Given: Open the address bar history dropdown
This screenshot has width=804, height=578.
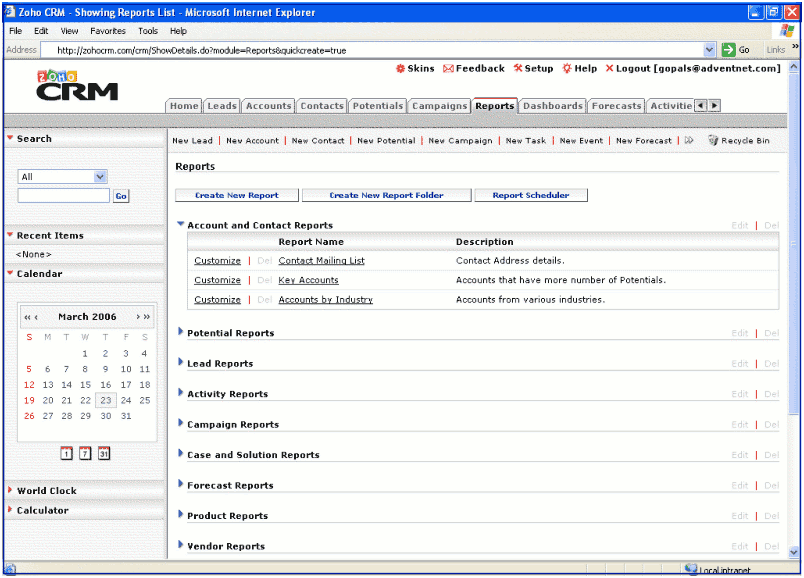Looking at the screenshot, I should pyautogui.click(x=709, y=50).
